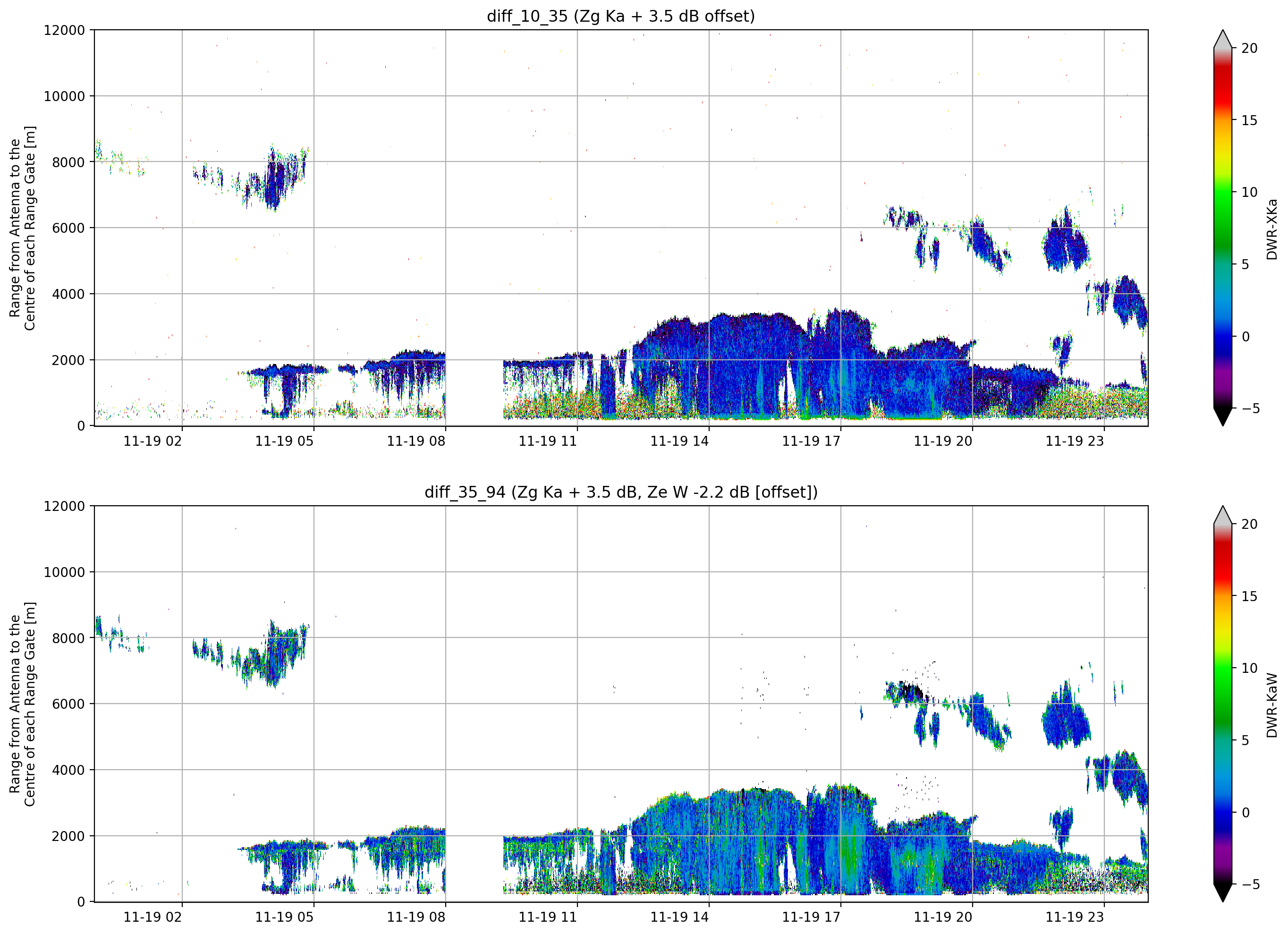Click the black bottom arrow of DWR-KaW colorbar

(1223, 892)
